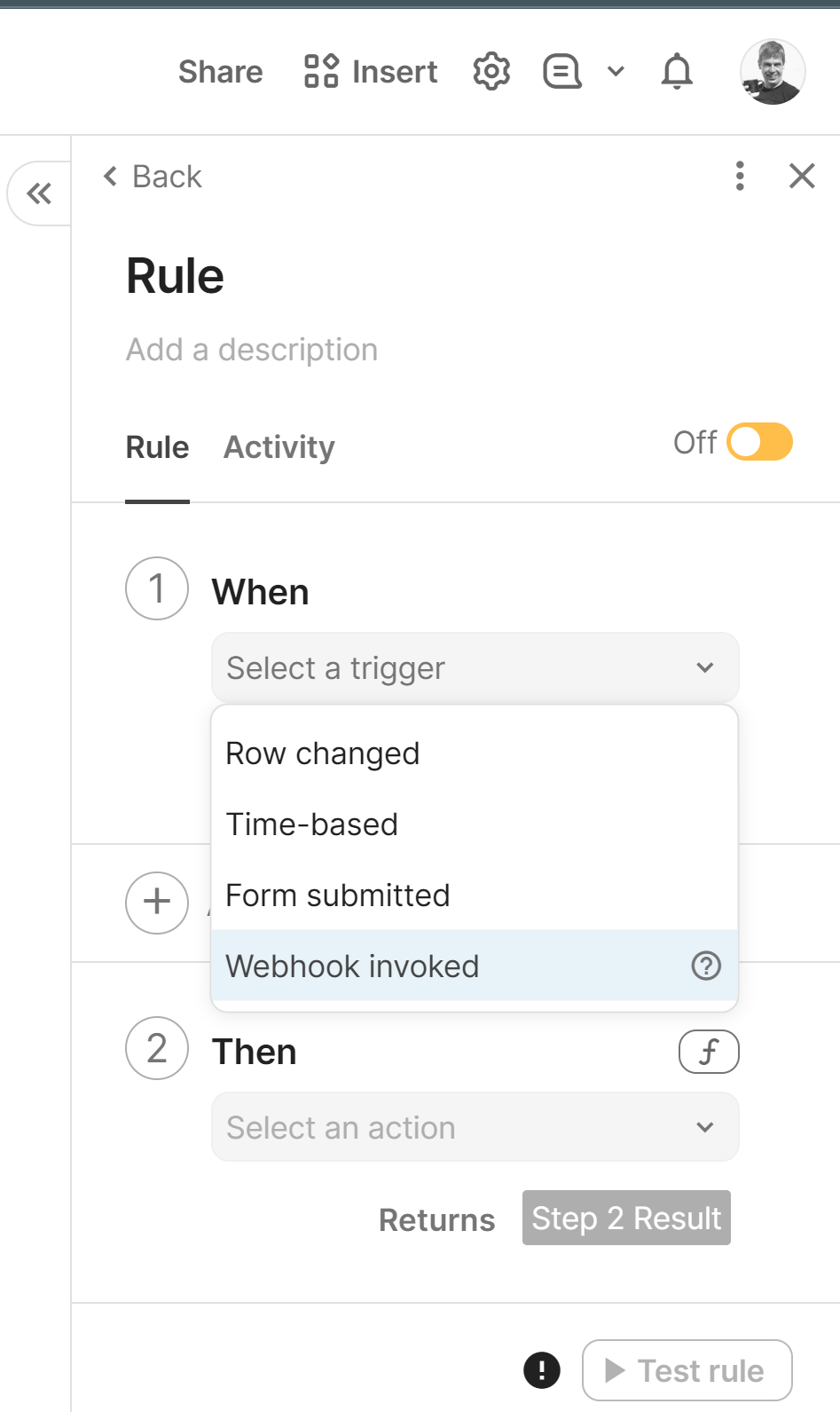Image resolution: width=840 pixels, height=1412 pixels.
Task: Open the settings gear icon
Action: tap(491, 72)
